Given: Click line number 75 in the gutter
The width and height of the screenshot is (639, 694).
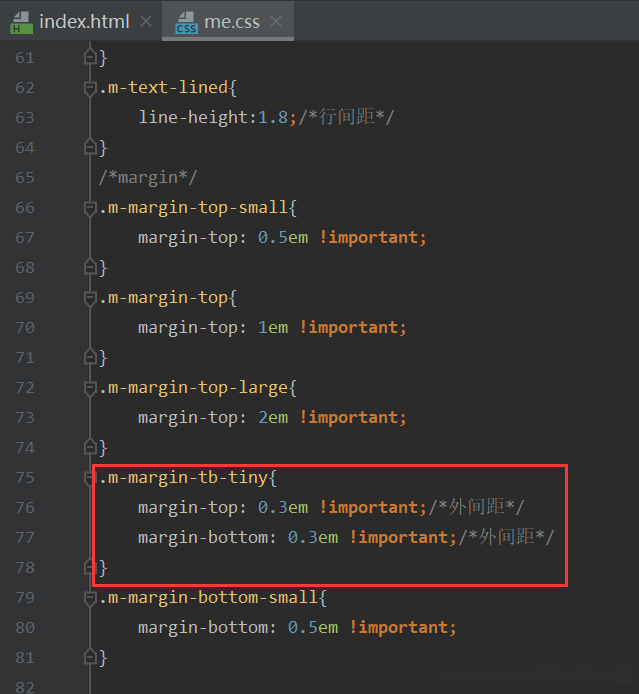Looking at the screenshot, I should click(25, 478).
